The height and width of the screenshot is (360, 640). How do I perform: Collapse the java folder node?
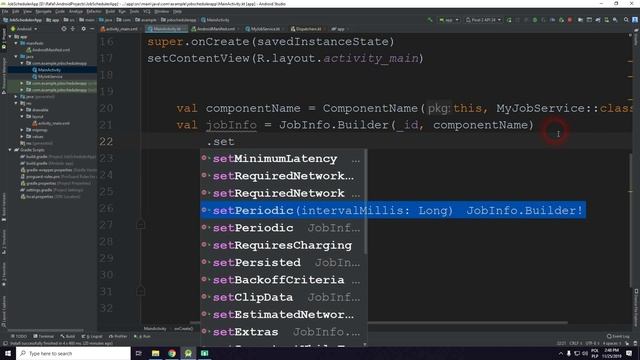tap(16, 56)
